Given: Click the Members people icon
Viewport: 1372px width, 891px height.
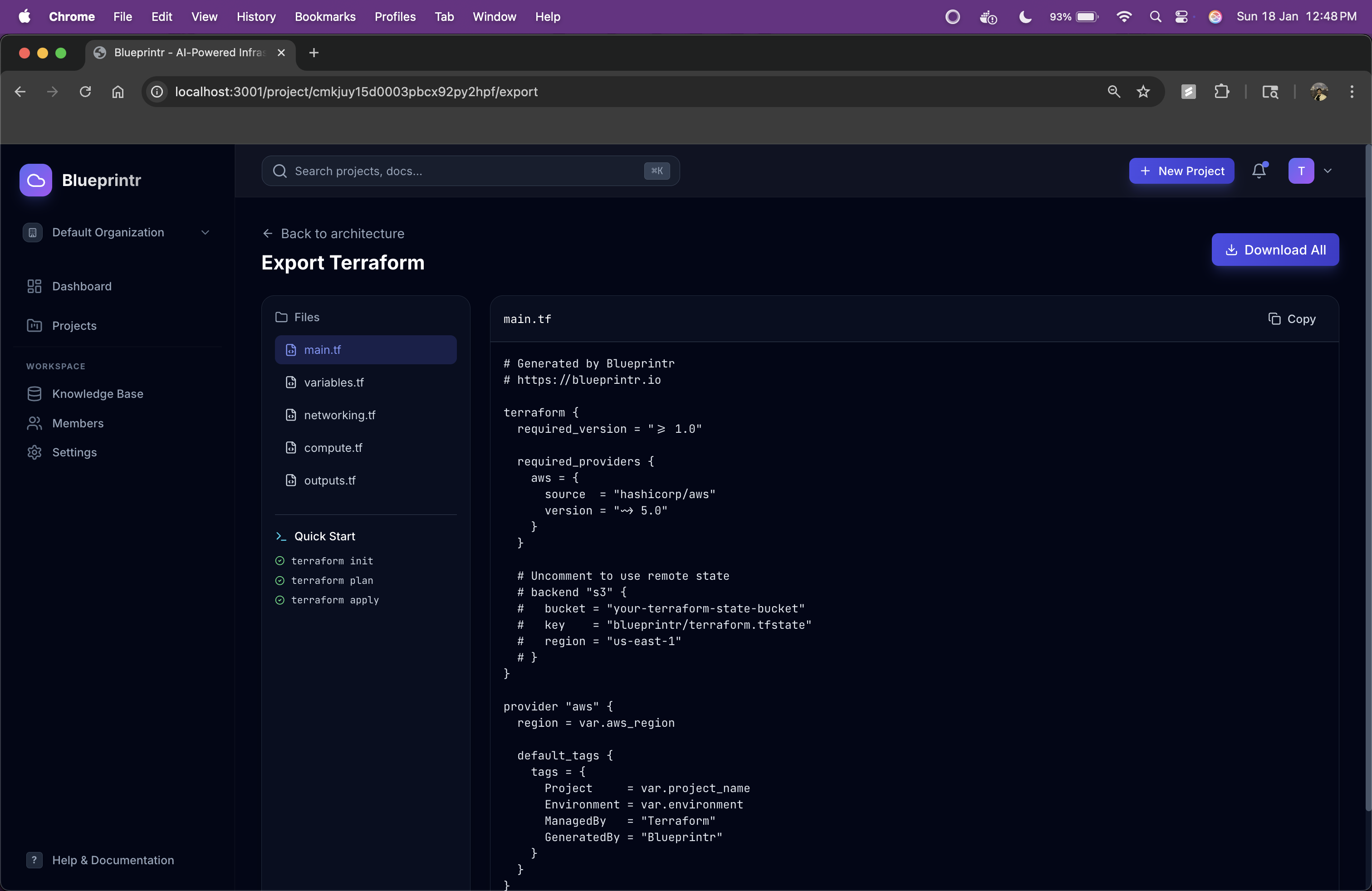Looking at the screenshot, I should click(x=34, y=423).
